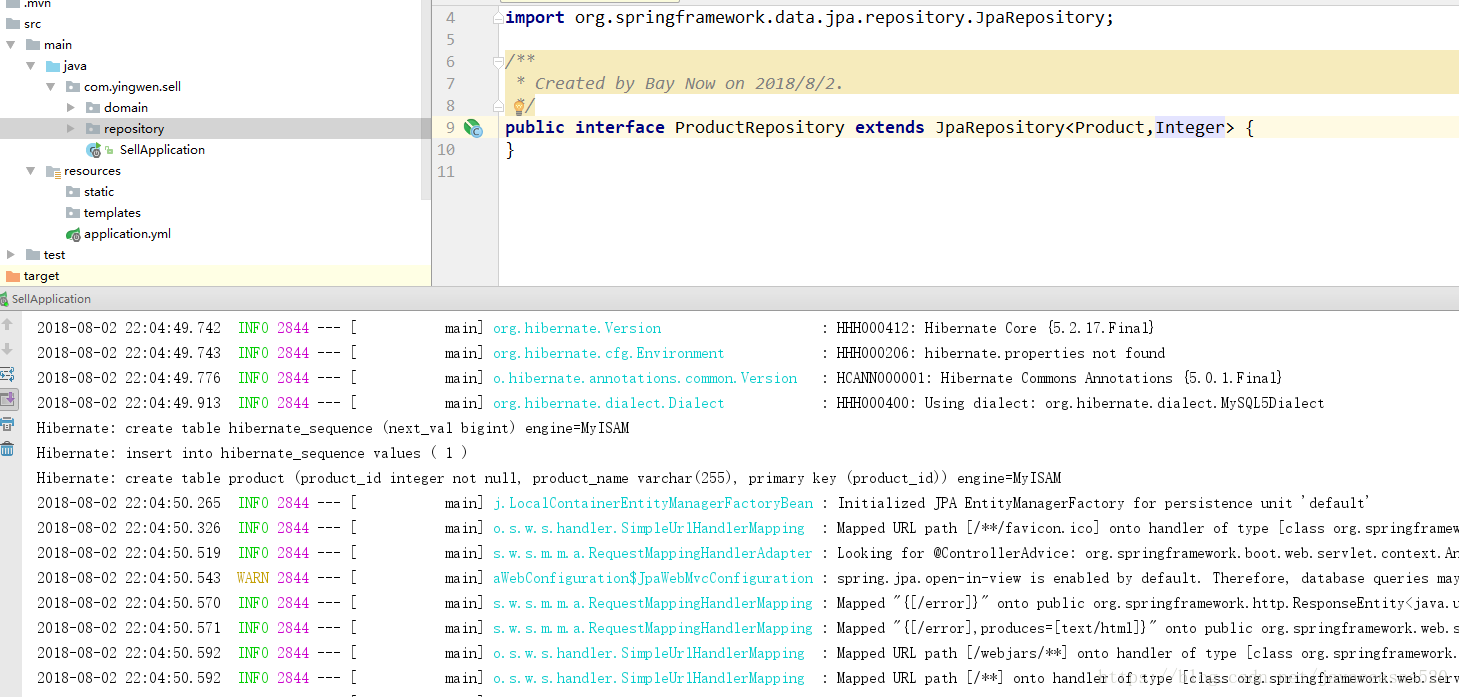Collapse the com.yingwen.sell package
The width and height of the screenshot is (1459, 697).
pos(51,87)
